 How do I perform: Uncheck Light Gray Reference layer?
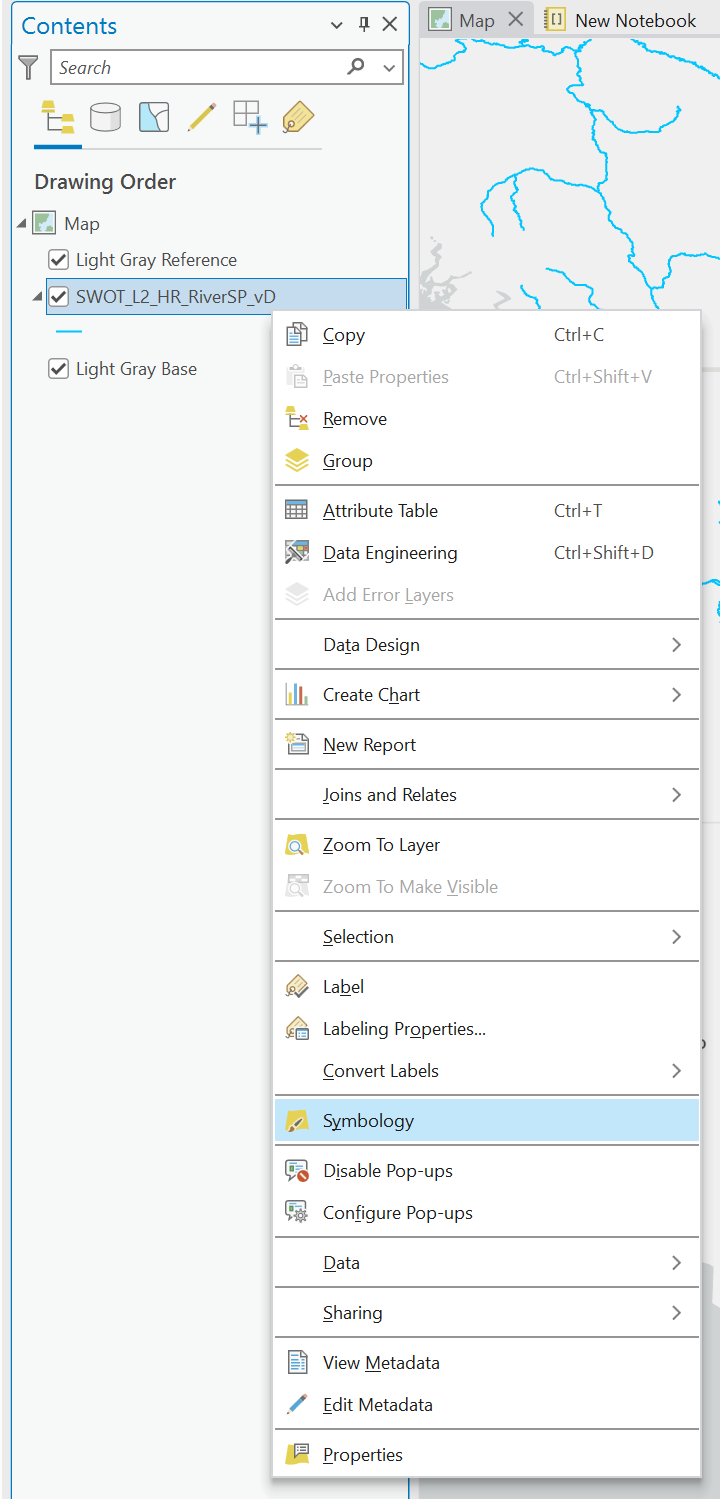click(x=59, y=260)
